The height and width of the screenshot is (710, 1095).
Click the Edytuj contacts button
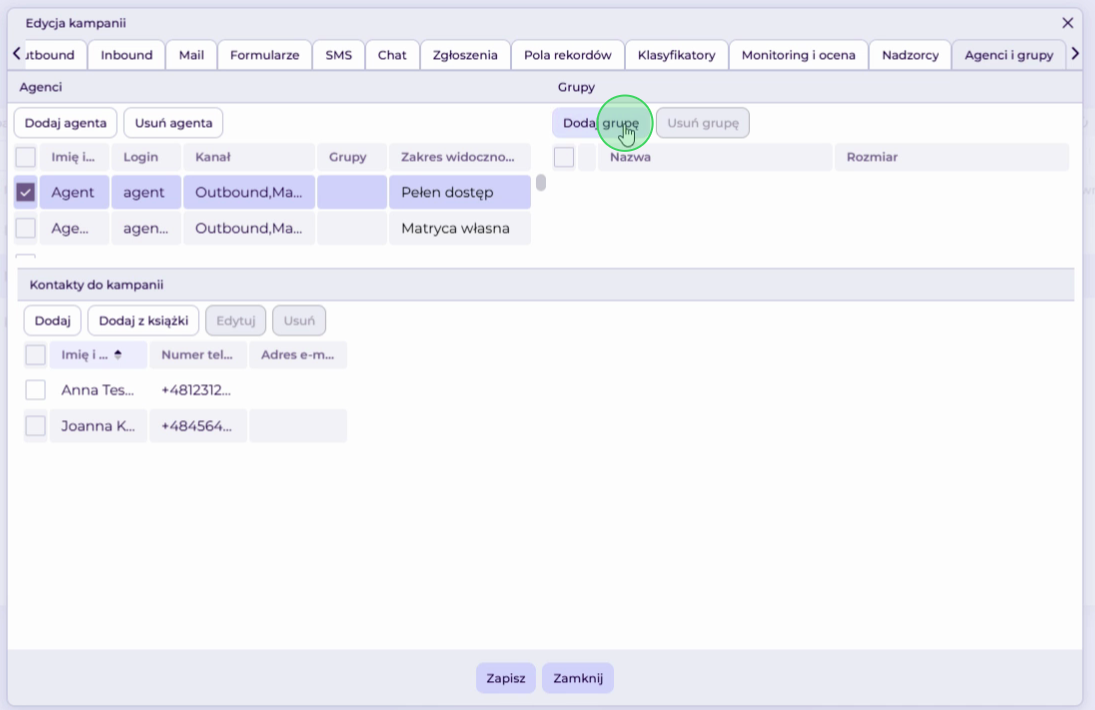click(235, 320)
